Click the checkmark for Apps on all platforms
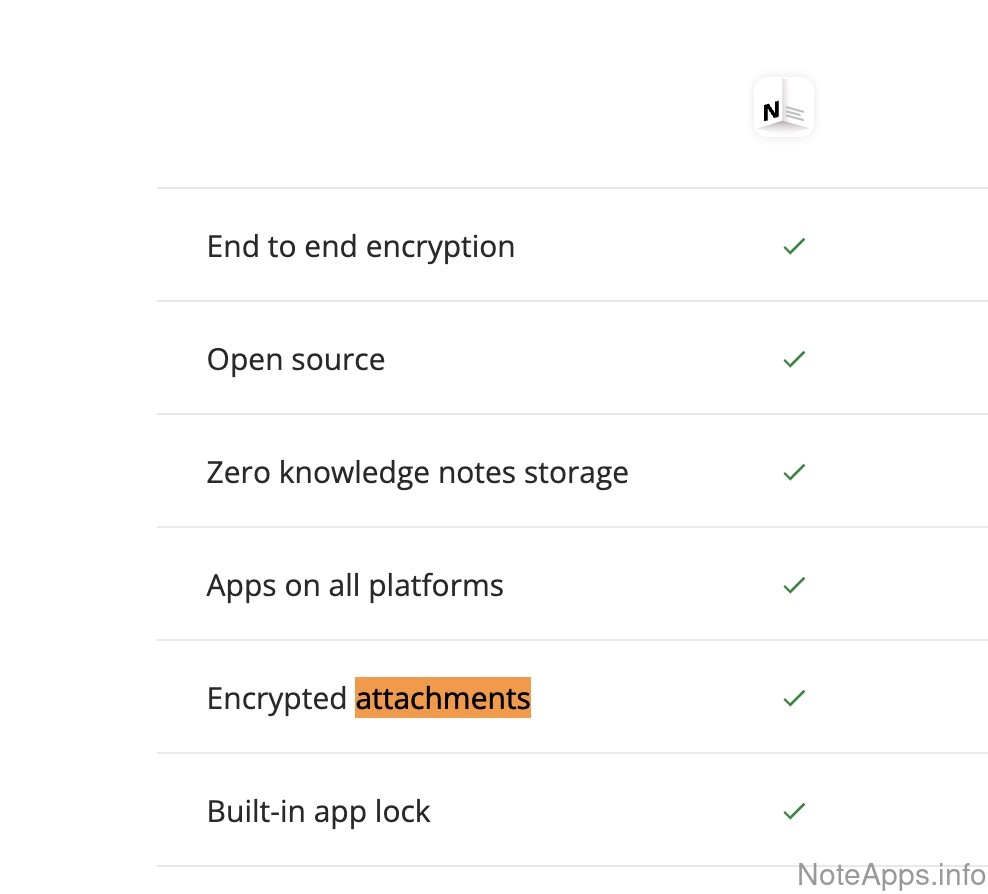The image size is (988, 894). pos(794,585)
